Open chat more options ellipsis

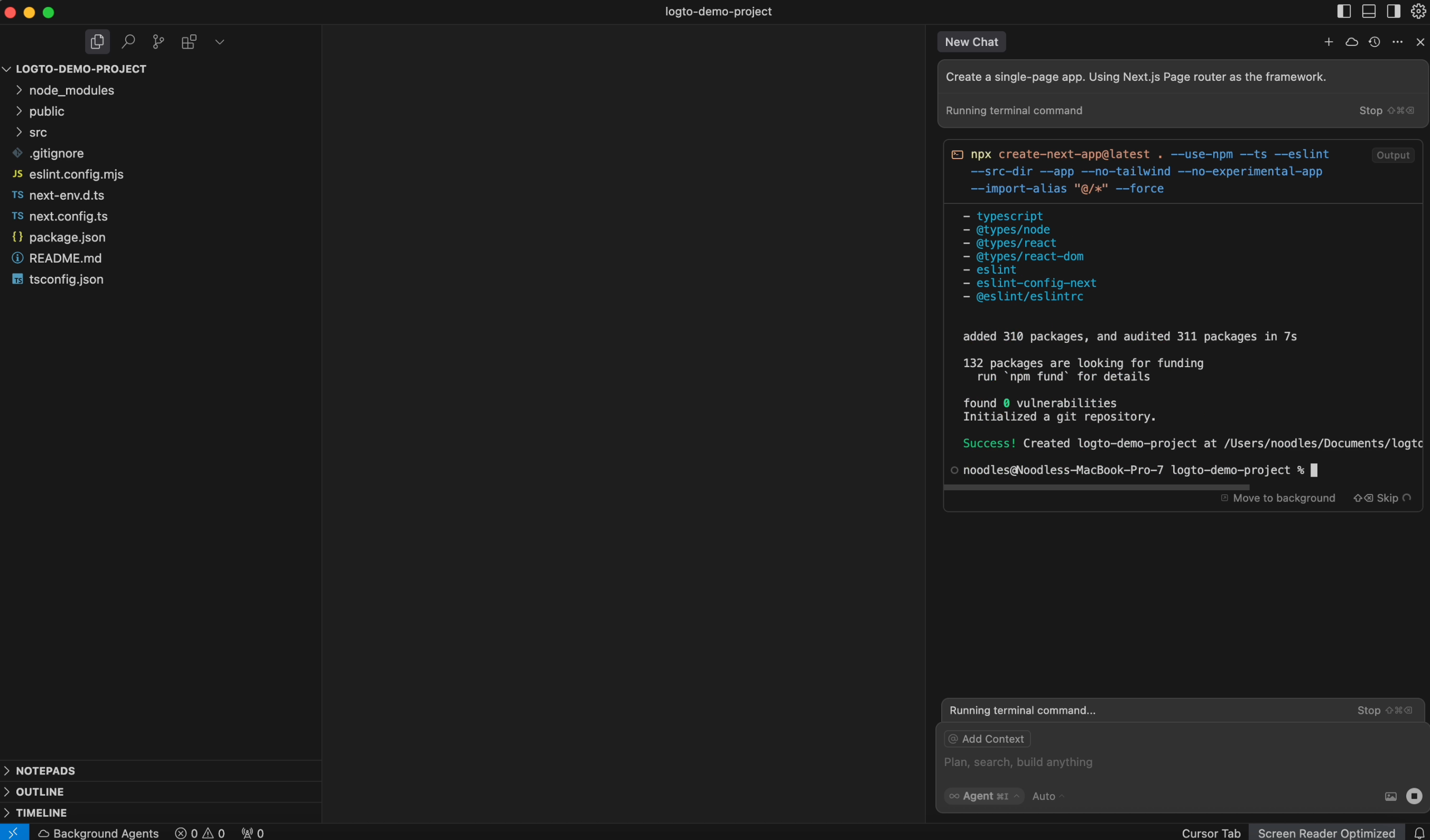1397,42
